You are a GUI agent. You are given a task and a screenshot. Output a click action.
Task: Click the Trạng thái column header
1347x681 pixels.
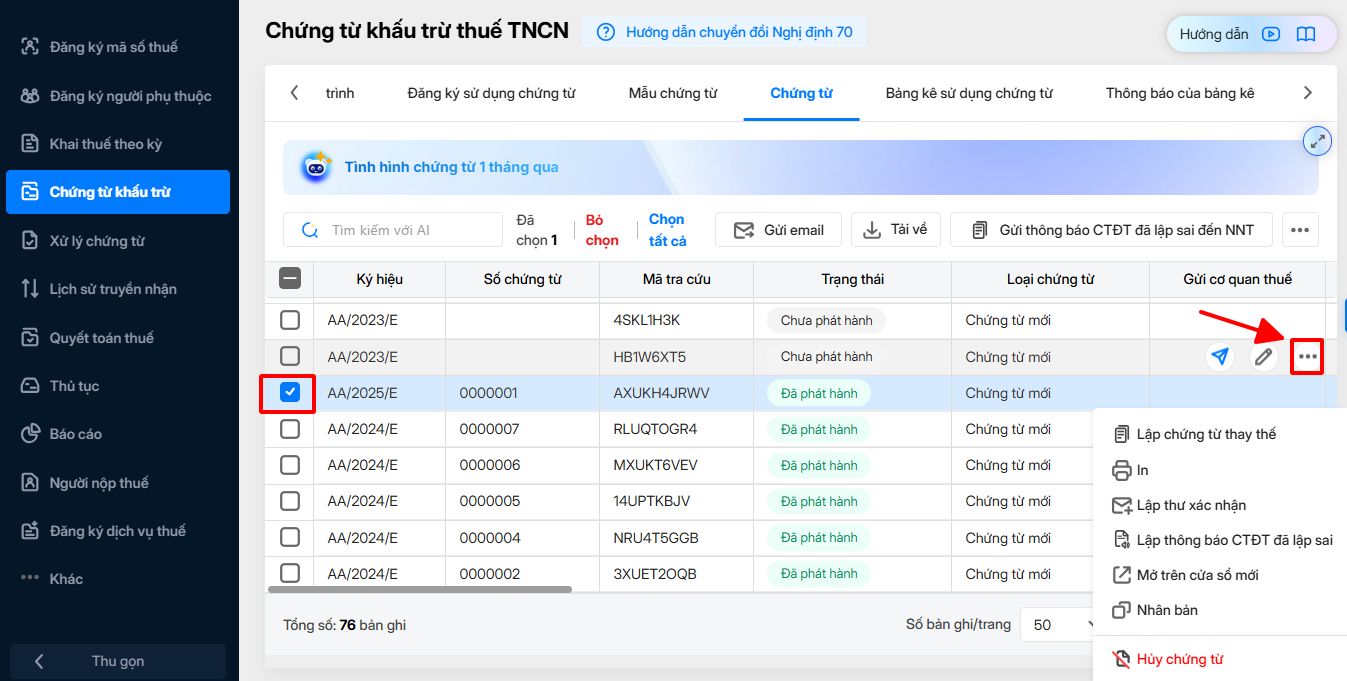pos(853,279)
